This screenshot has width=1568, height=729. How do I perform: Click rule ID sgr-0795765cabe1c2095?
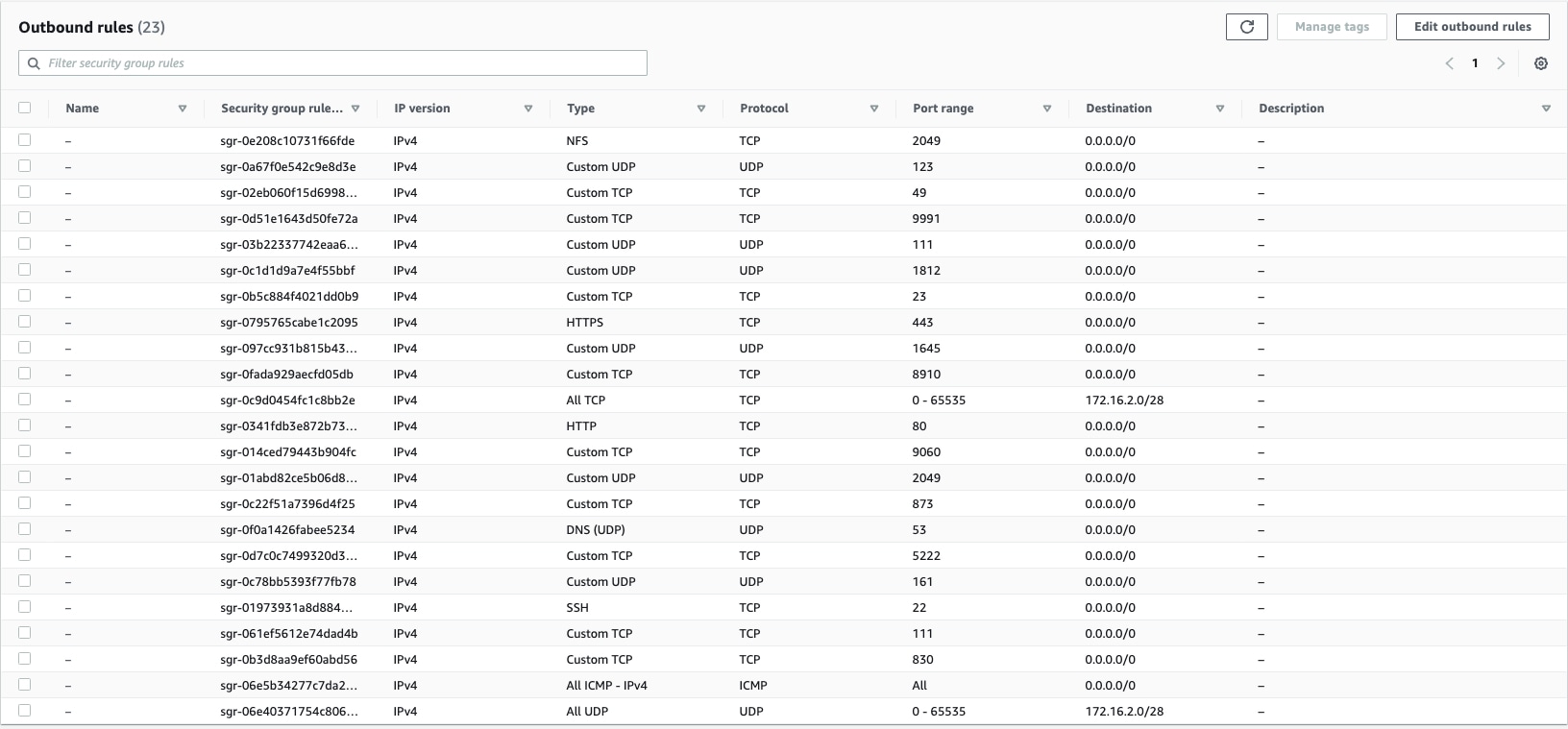[289, 323]
